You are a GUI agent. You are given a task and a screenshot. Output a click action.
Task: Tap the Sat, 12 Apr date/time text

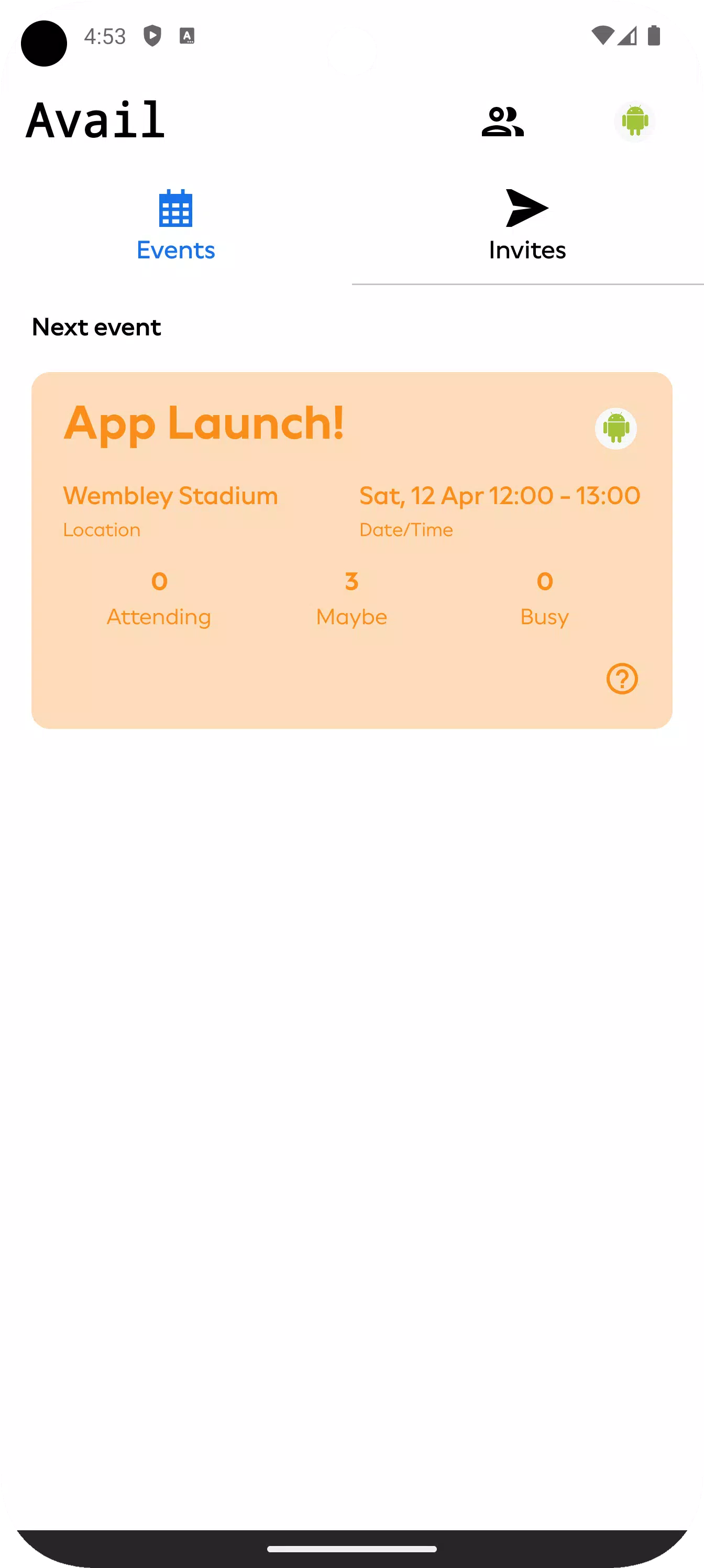[x=500, y=496]
